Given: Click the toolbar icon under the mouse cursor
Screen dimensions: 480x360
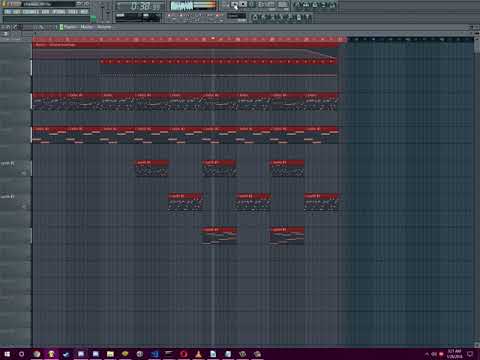Looking at the screenshot, I should [235, 5].
